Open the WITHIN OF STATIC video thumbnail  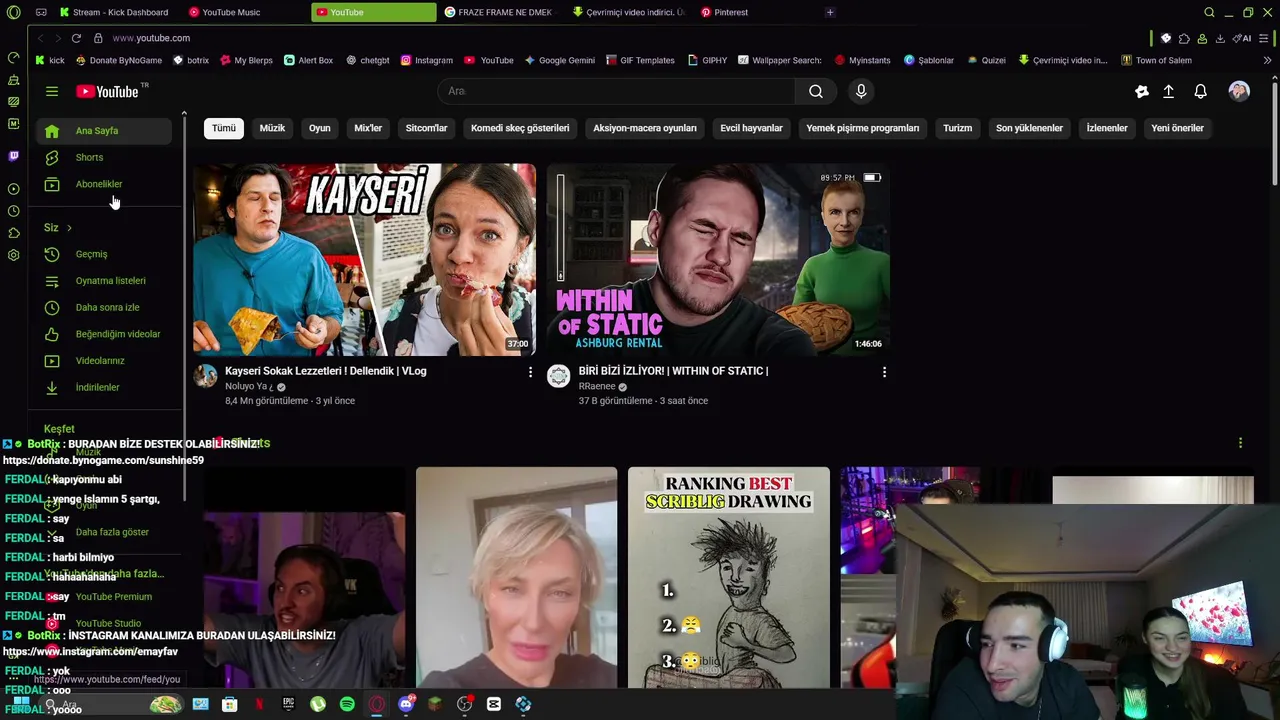pos(718,259)
